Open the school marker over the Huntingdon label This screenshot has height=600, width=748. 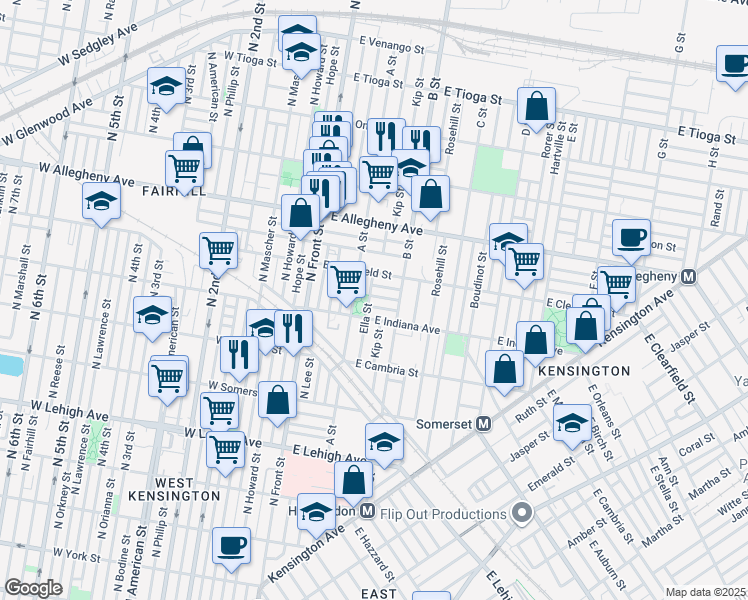pos(316,513)
